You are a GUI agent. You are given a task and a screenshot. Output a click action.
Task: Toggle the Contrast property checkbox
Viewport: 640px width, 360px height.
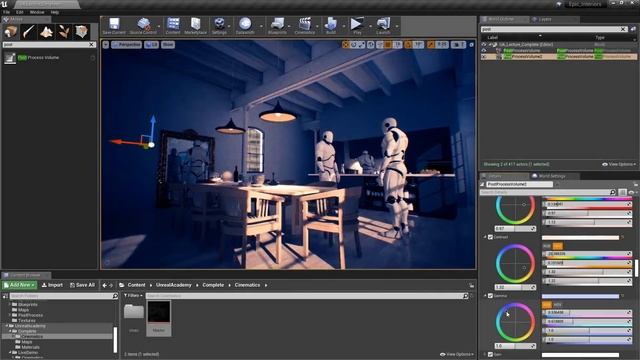coord(491,237)
